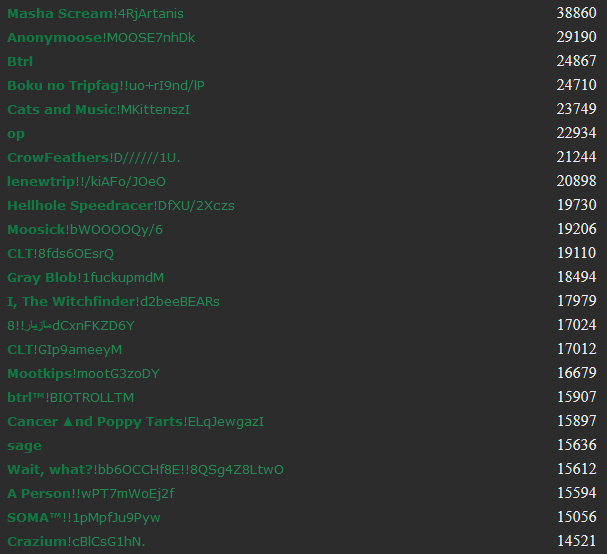Click the count 24867
The image size is (607, 554).
(x=576, y=61)
